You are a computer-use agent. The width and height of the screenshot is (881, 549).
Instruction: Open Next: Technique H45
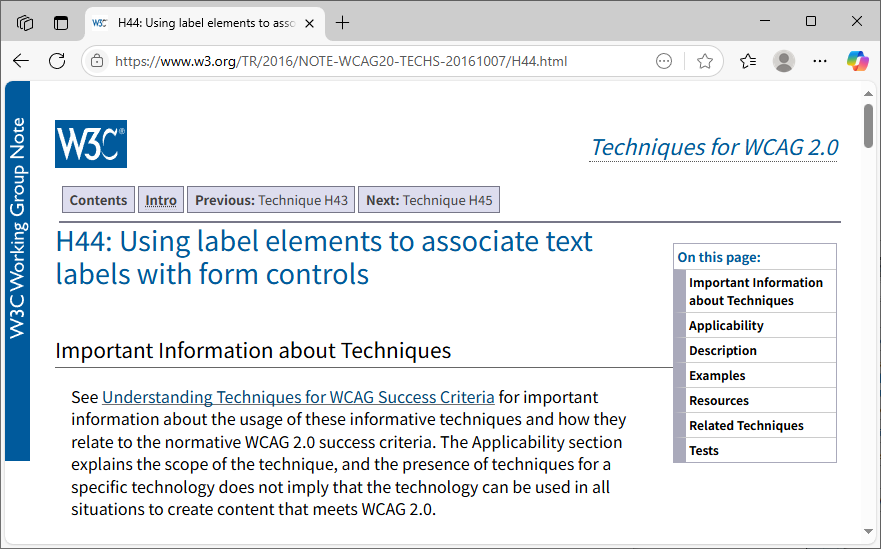429,200
